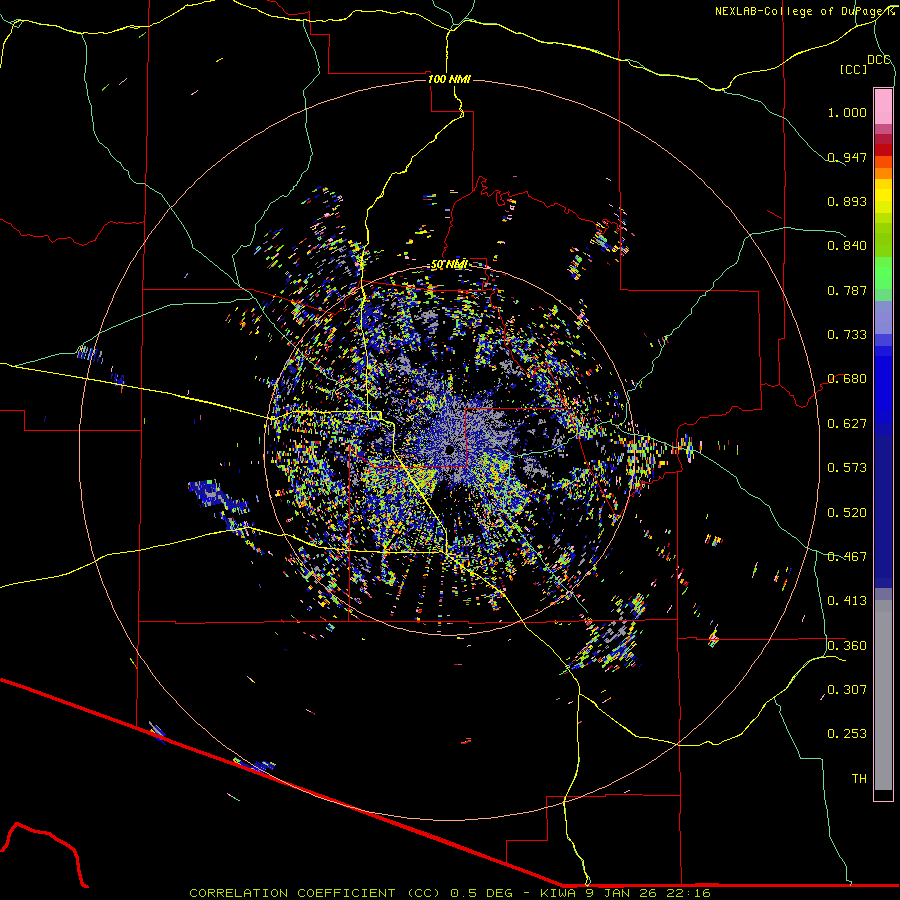Click the 0.627 color scale label
The image size is (900, 900).
click(x=847, y=424)
